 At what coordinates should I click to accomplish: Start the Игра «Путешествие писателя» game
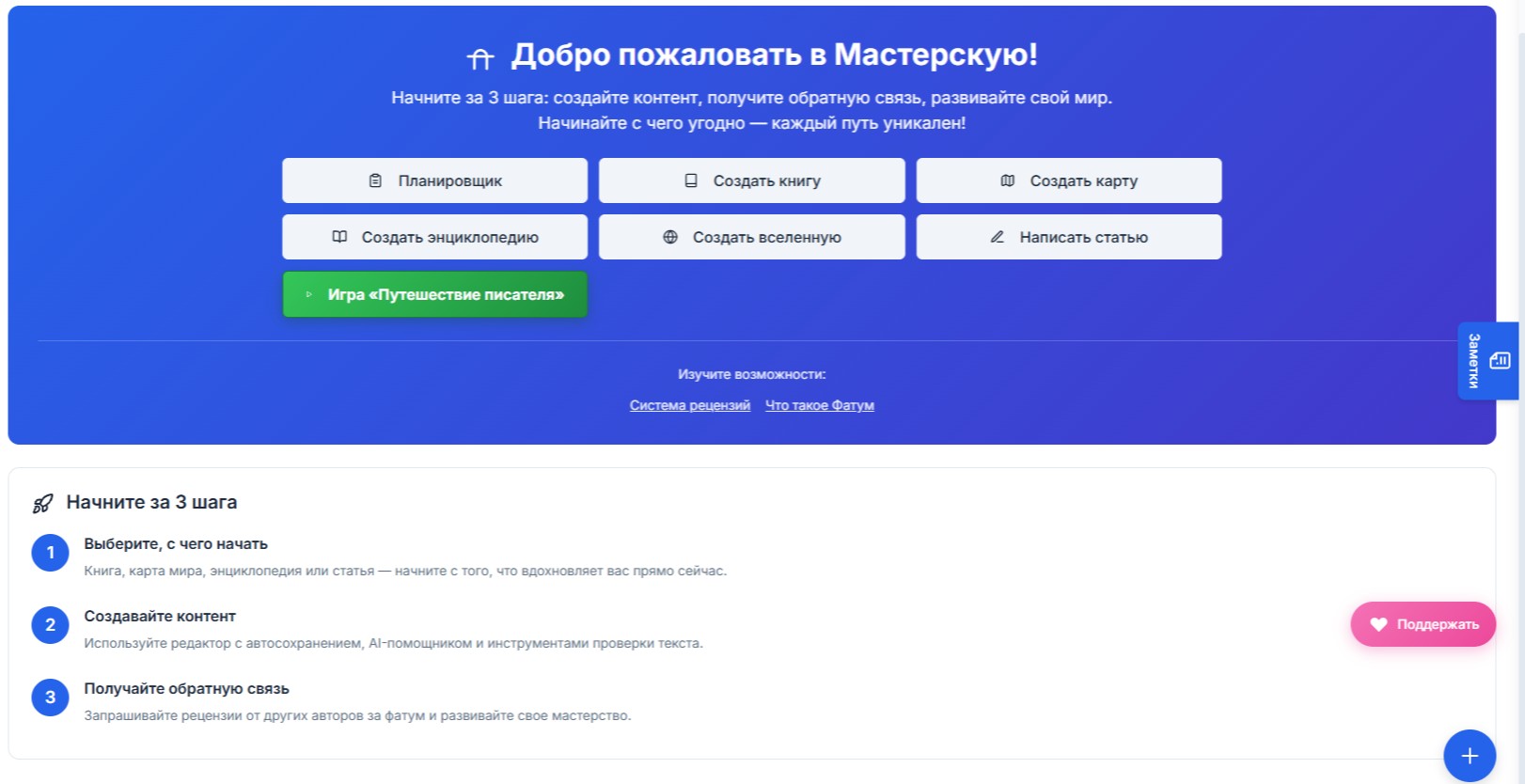[434, 294]
